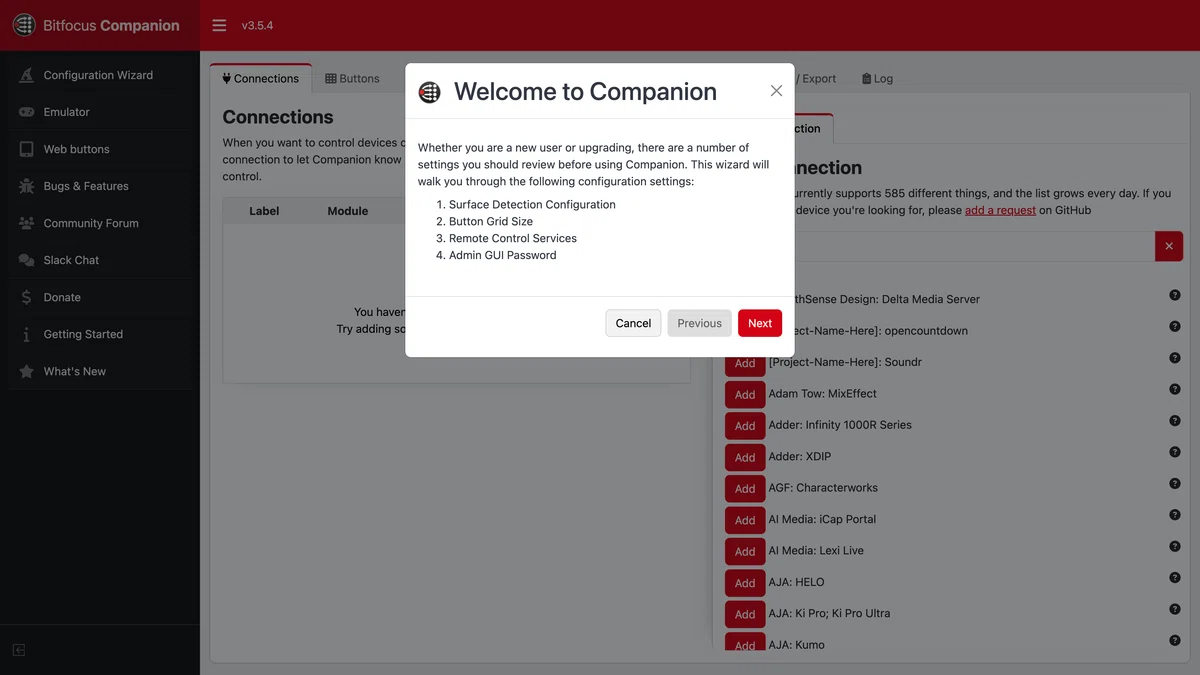Open help icon for AI Media: iCap Portal
Viewport: 1200px width, 675px height.
click(x=1175, y=515)
